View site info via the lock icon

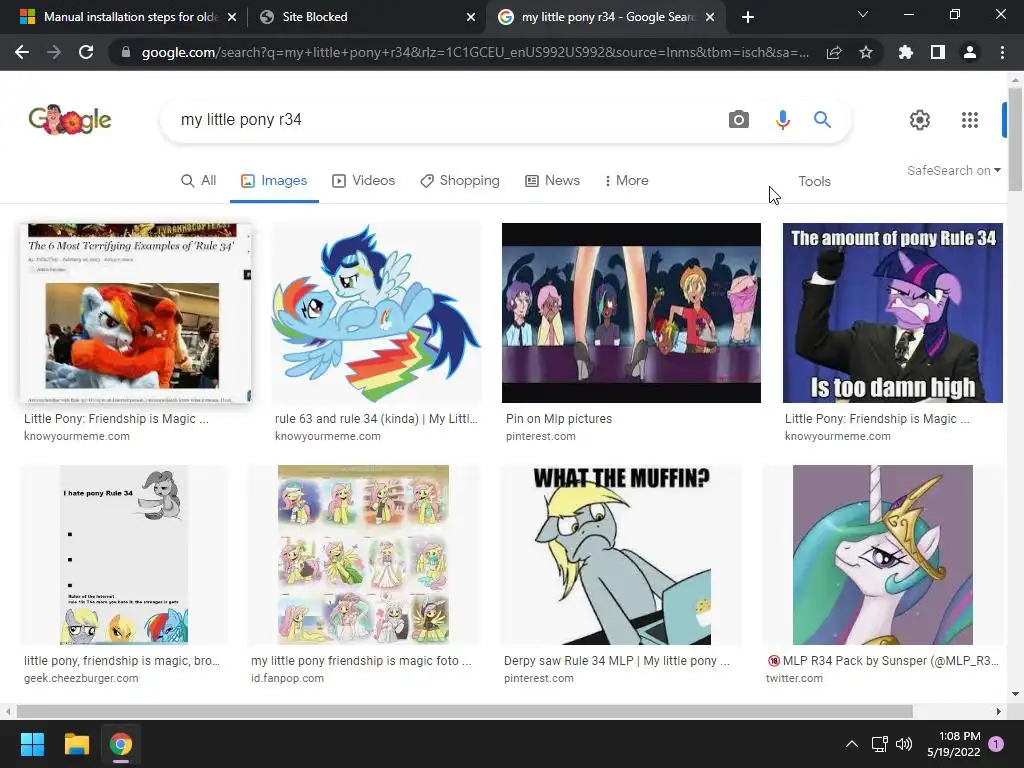point(126,52)
